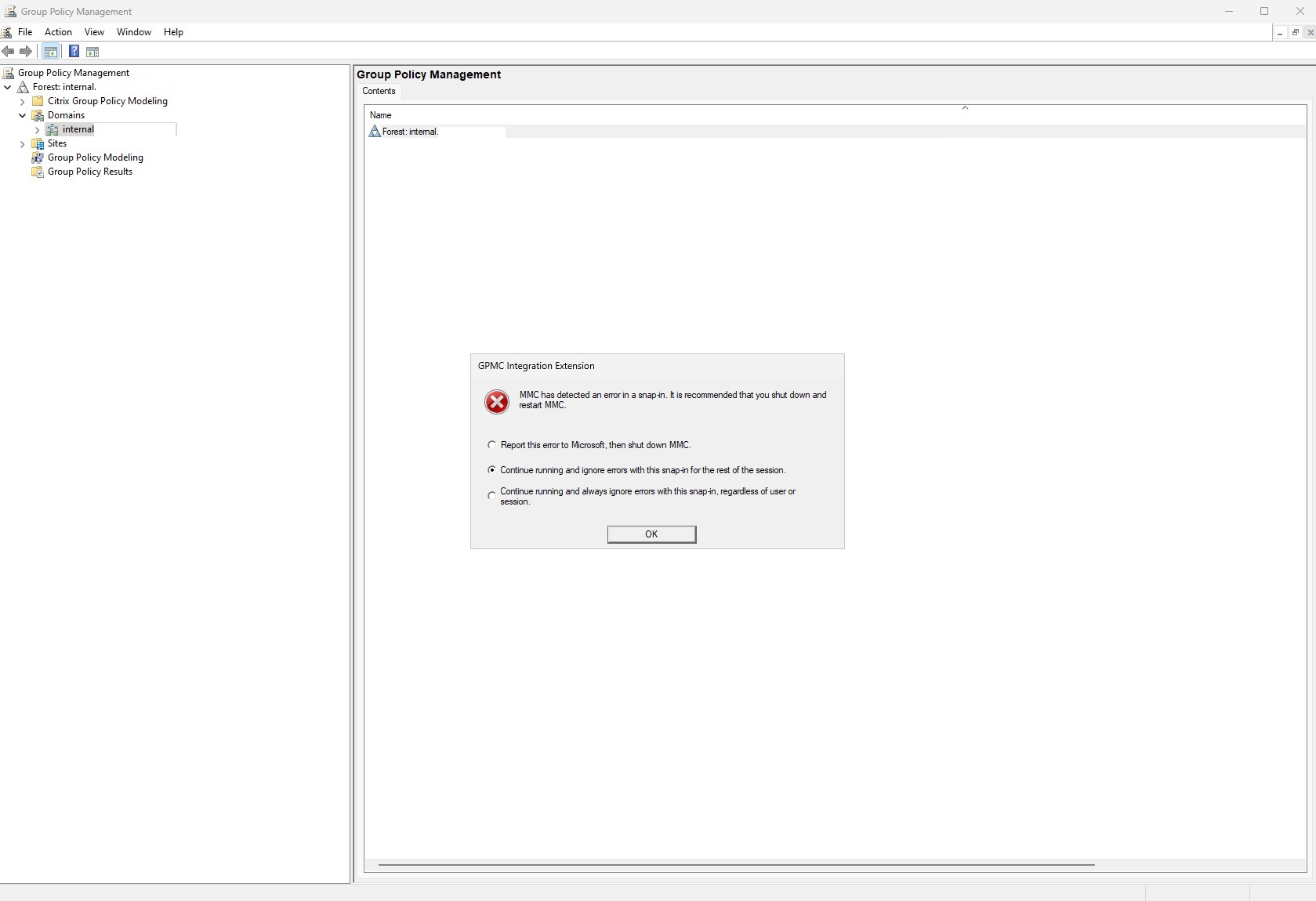Expand the Sites tree node
Screen dimensions: 1316x901
(22, 143)
